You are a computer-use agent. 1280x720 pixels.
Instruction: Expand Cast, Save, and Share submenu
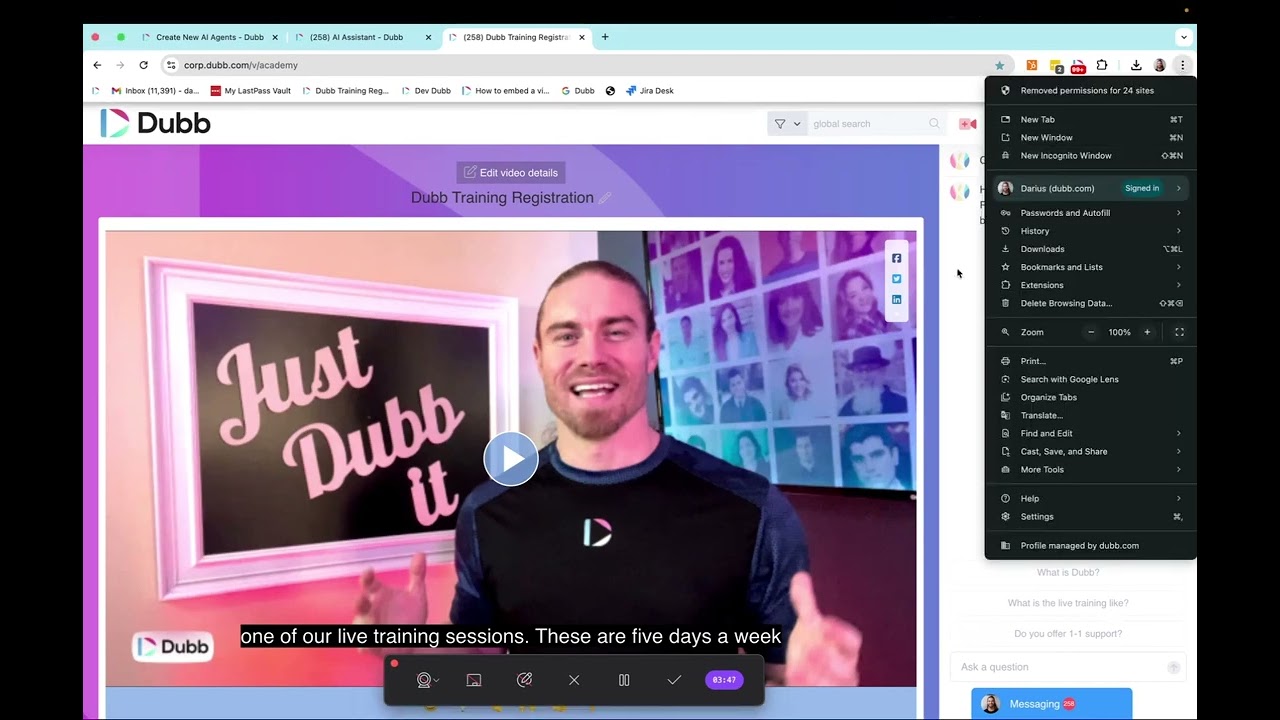point(1091,451)
